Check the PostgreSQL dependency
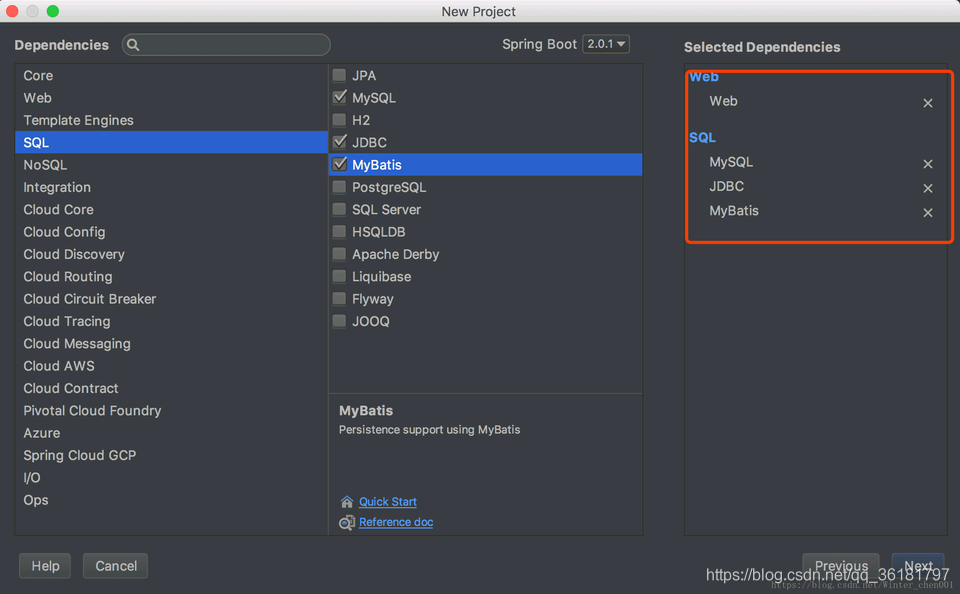 click(x=339, y=187)
